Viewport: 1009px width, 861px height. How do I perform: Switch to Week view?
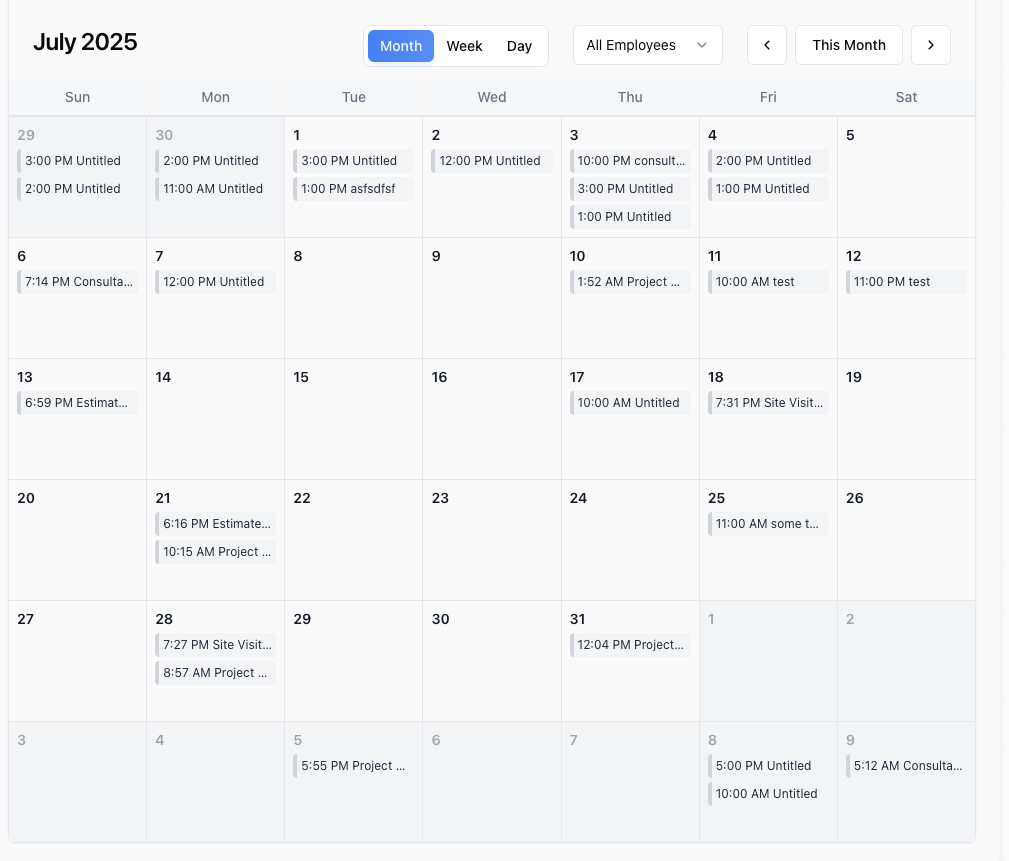(x=464, y=46)
